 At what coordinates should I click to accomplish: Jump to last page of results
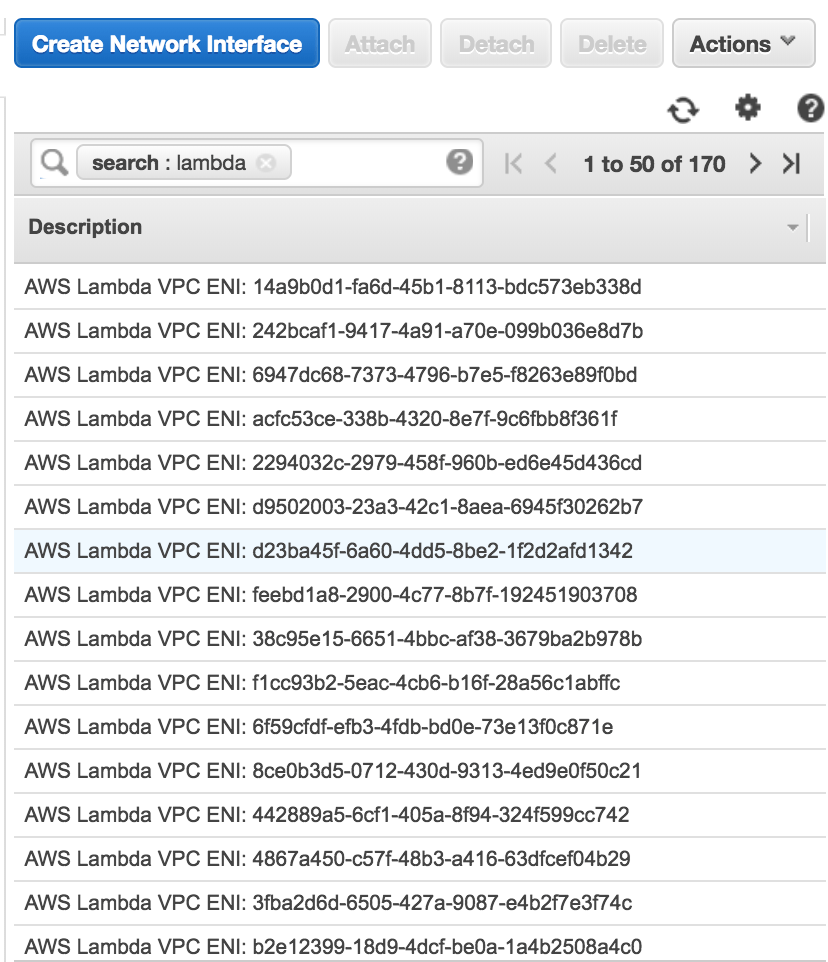coord(791,164)
